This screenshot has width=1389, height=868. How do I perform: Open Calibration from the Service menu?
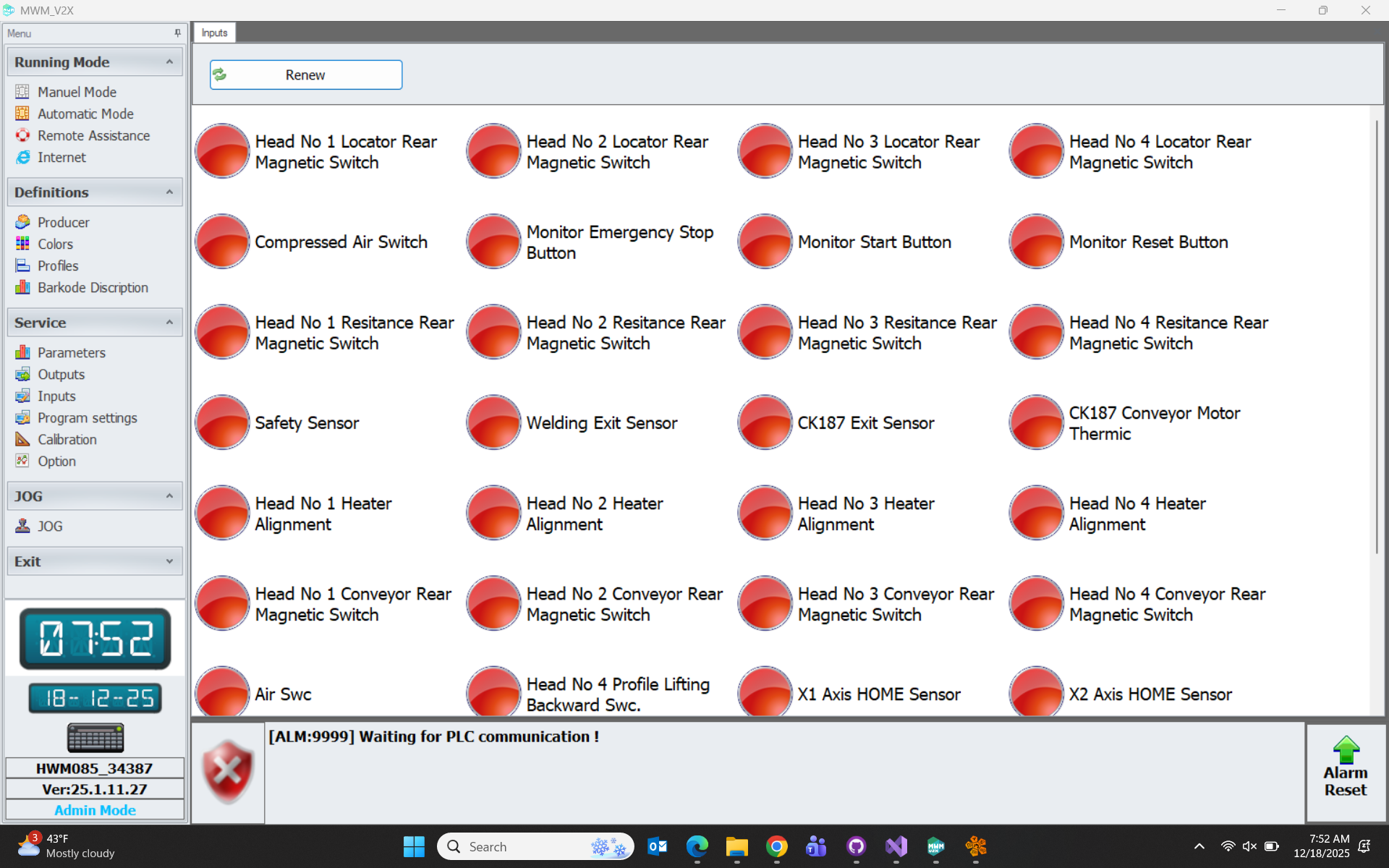coord(67,439)
